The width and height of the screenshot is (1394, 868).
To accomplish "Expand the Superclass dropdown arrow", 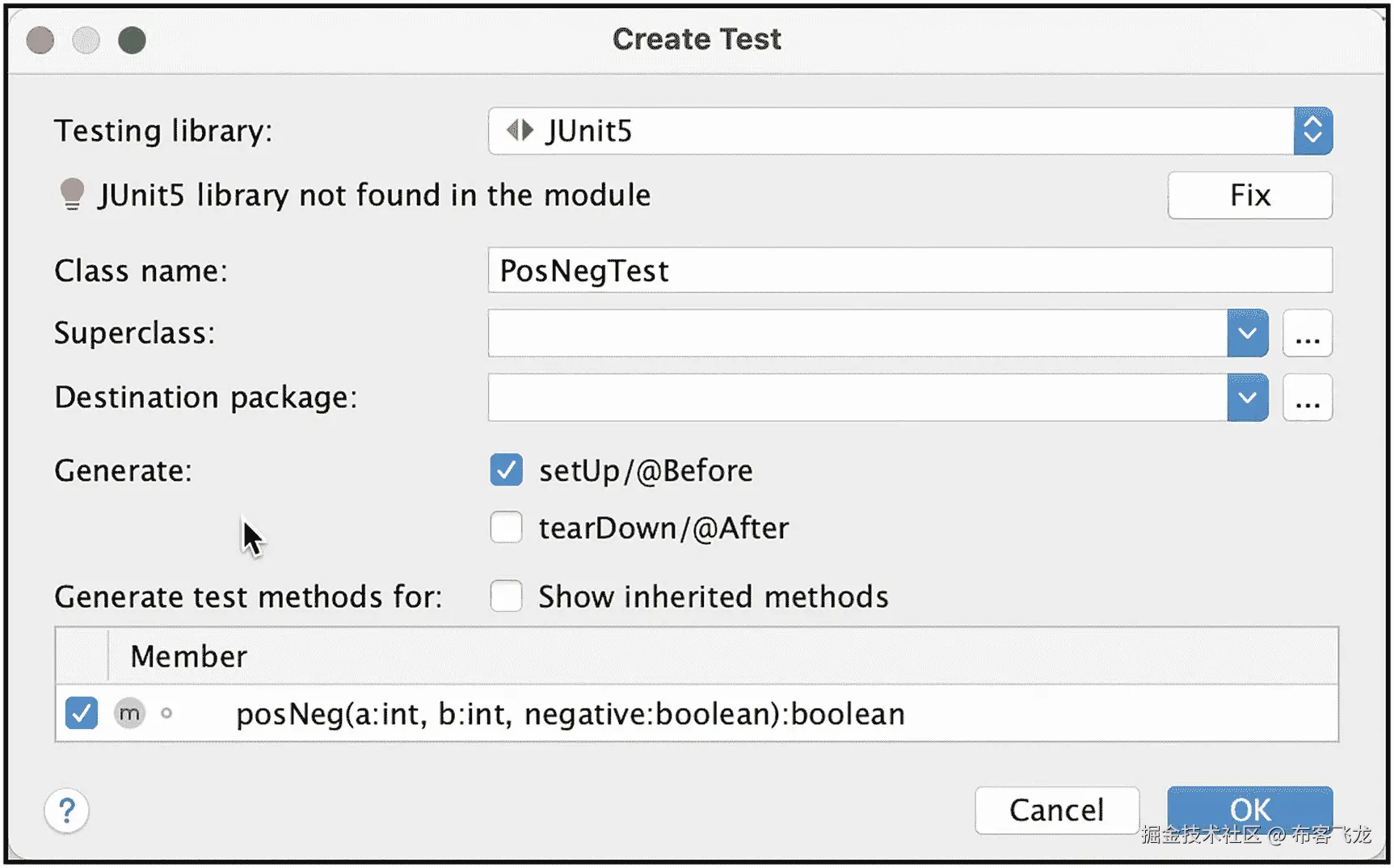I will coord(1247,333).
